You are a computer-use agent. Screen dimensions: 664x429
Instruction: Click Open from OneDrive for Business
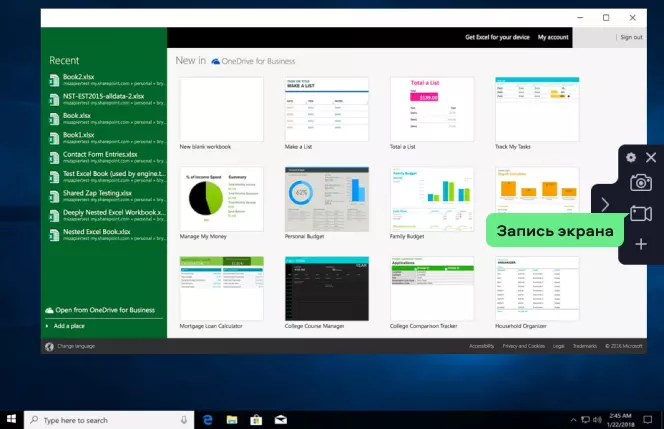point(105,310)
